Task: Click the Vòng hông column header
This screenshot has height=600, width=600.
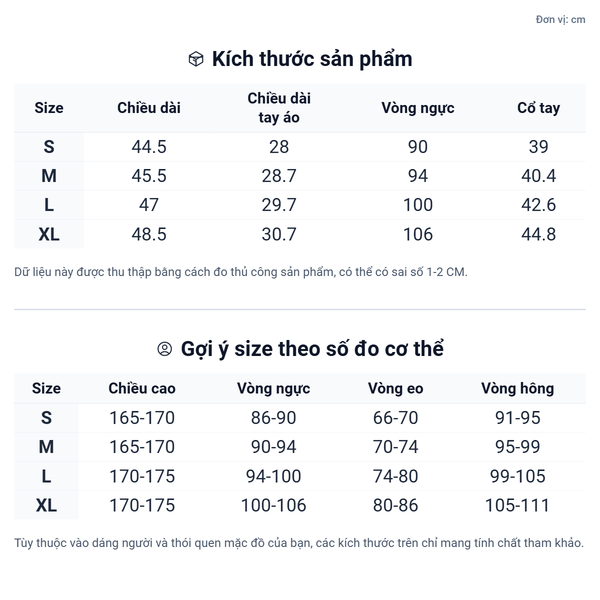Action: click(518, 388)
